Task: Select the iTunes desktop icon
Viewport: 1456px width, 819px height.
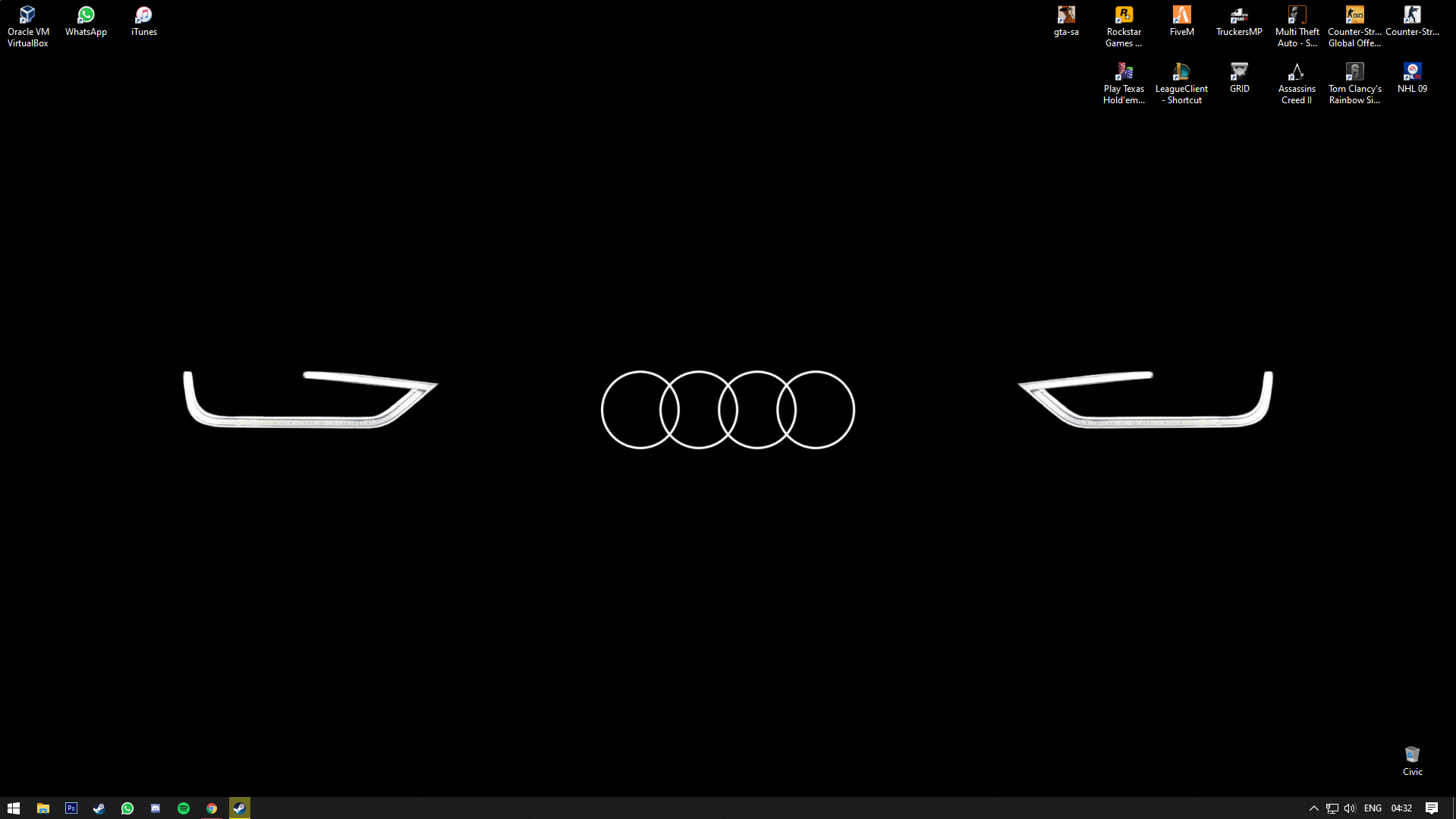Action: tap(143, 21)
